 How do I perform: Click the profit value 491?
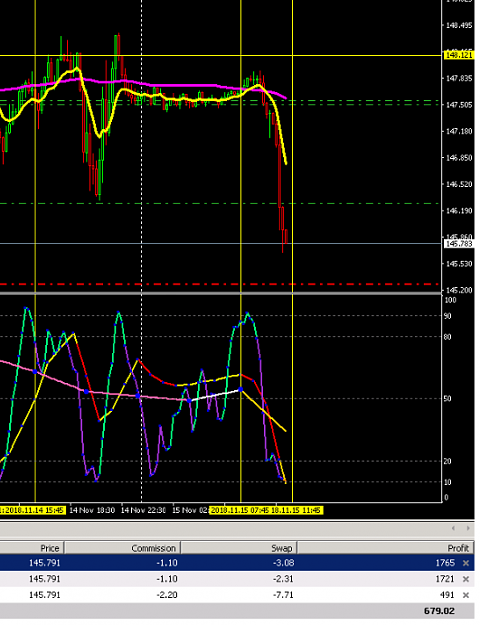coord(447,595)
